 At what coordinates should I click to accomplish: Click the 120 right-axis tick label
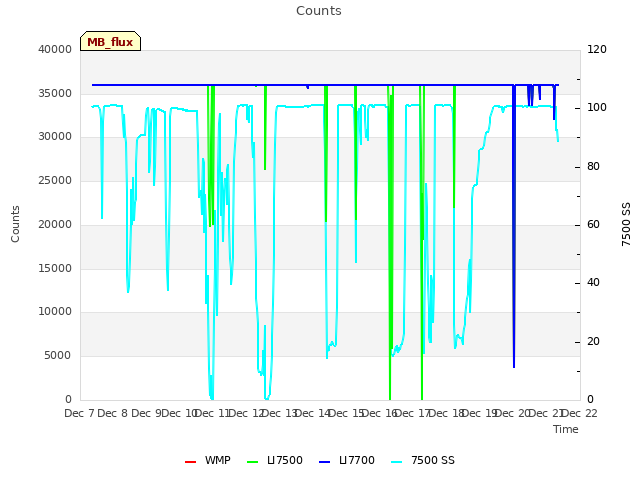597,50
